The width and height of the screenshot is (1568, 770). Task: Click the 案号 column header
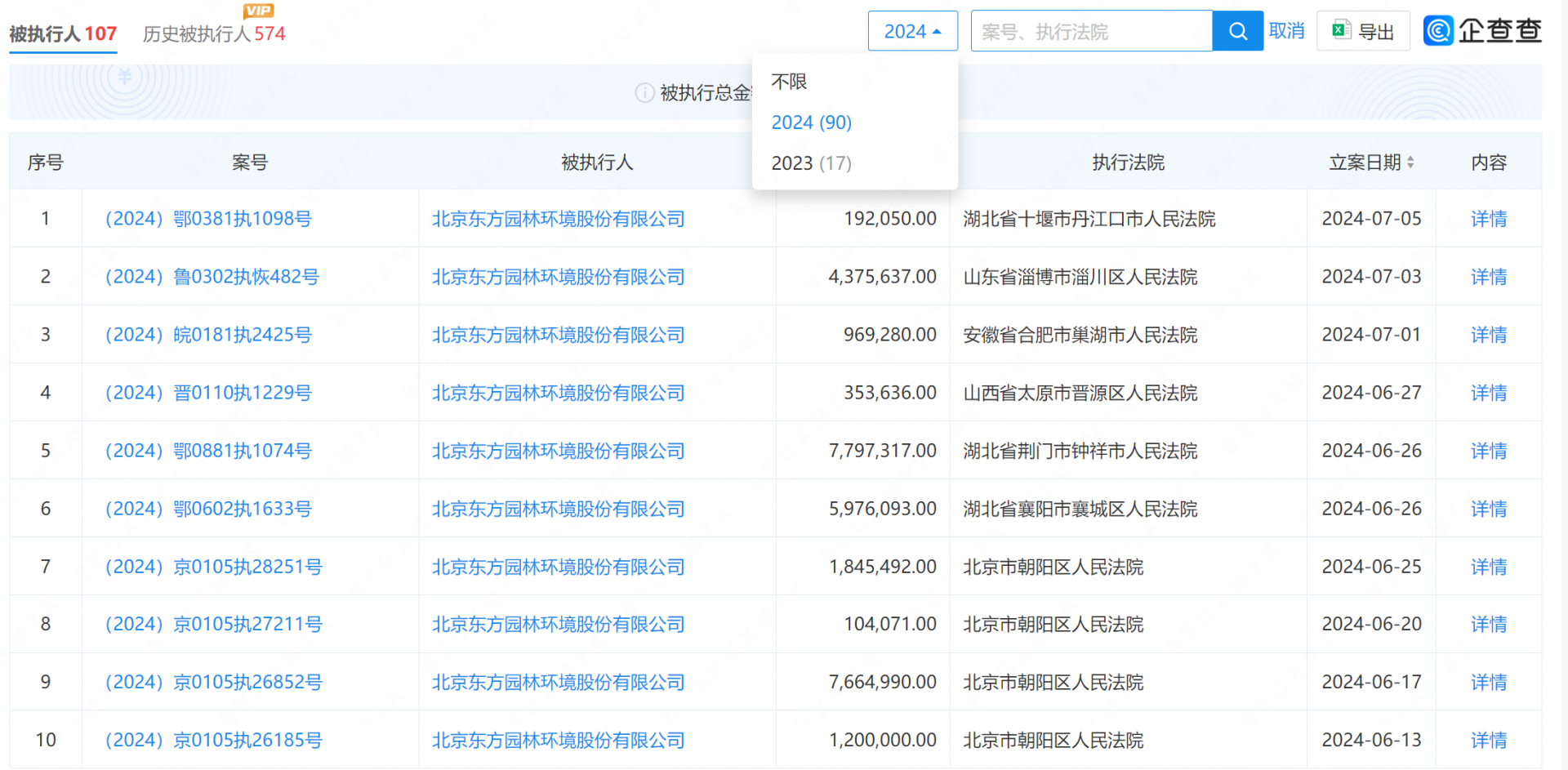click(250, 162)
